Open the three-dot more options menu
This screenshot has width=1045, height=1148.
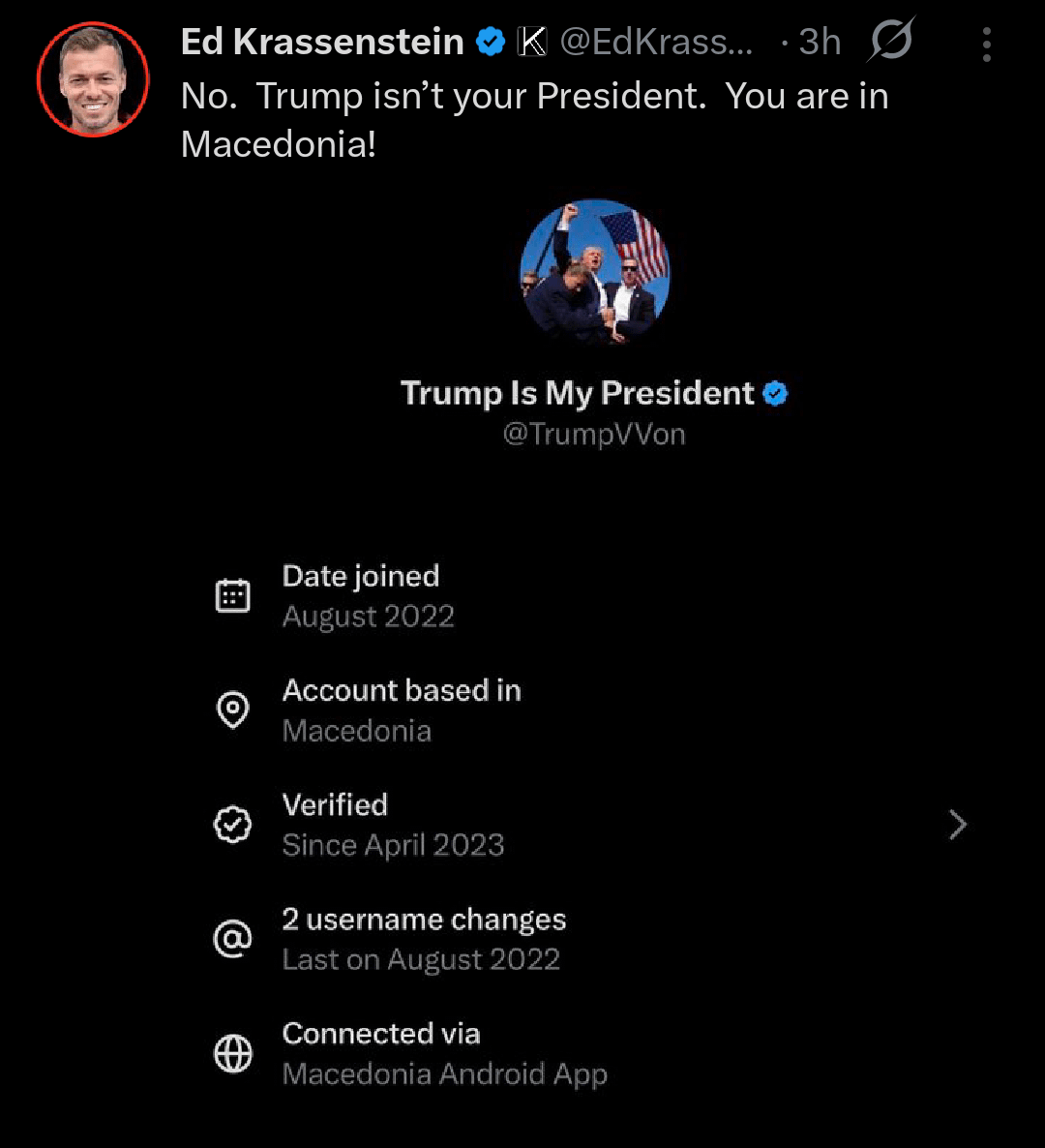986,45
